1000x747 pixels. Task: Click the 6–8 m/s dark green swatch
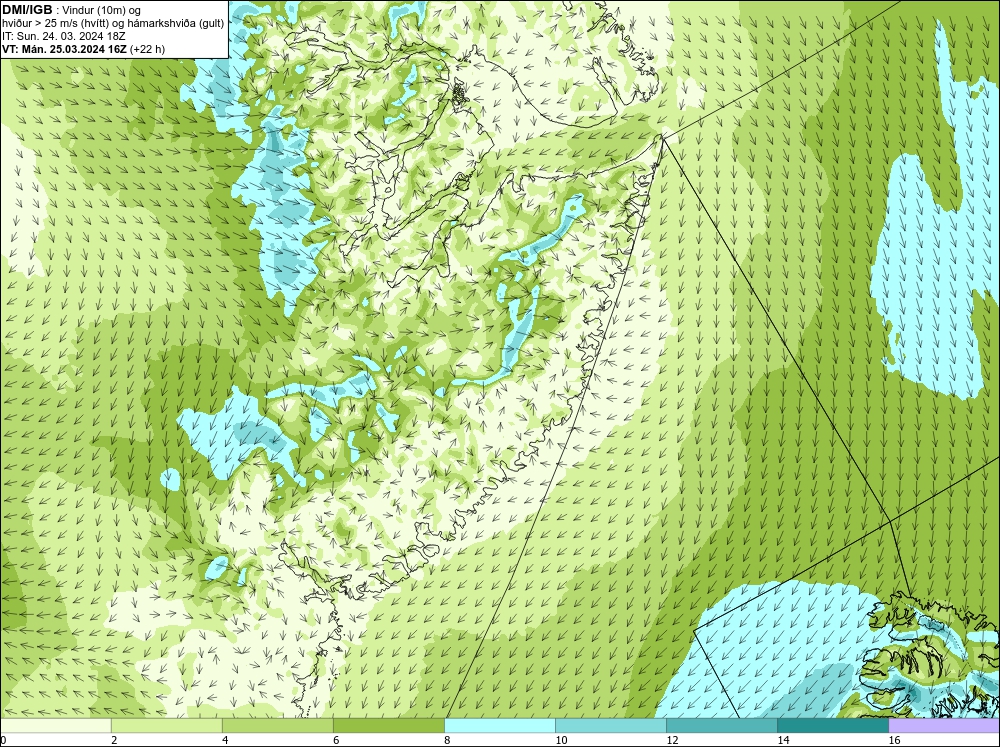tap(388, 725)
